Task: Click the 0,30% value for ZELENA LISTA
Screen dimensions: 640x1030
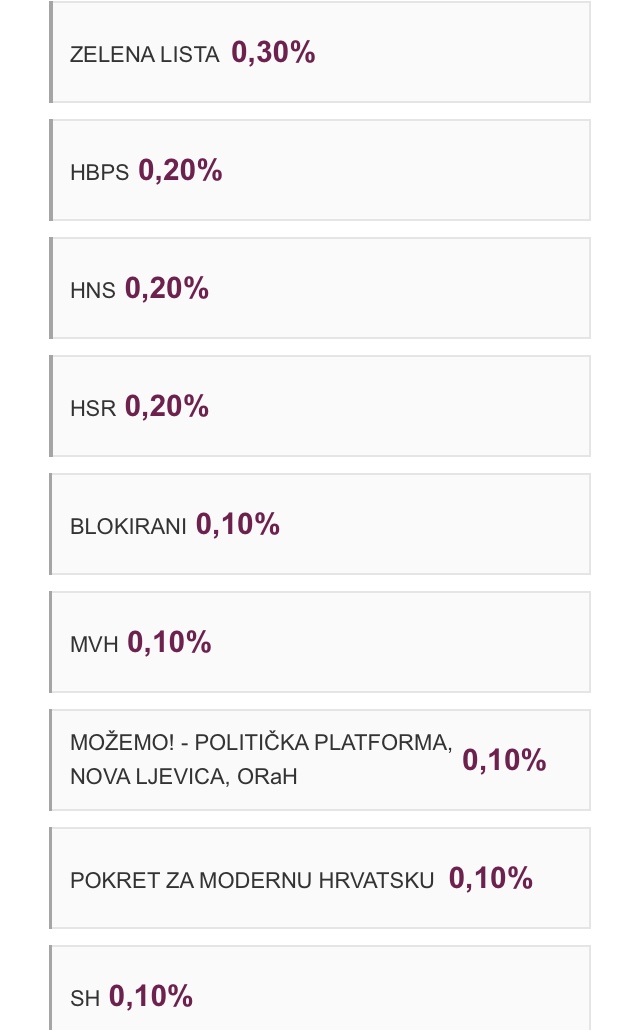Action: [273, 53]
